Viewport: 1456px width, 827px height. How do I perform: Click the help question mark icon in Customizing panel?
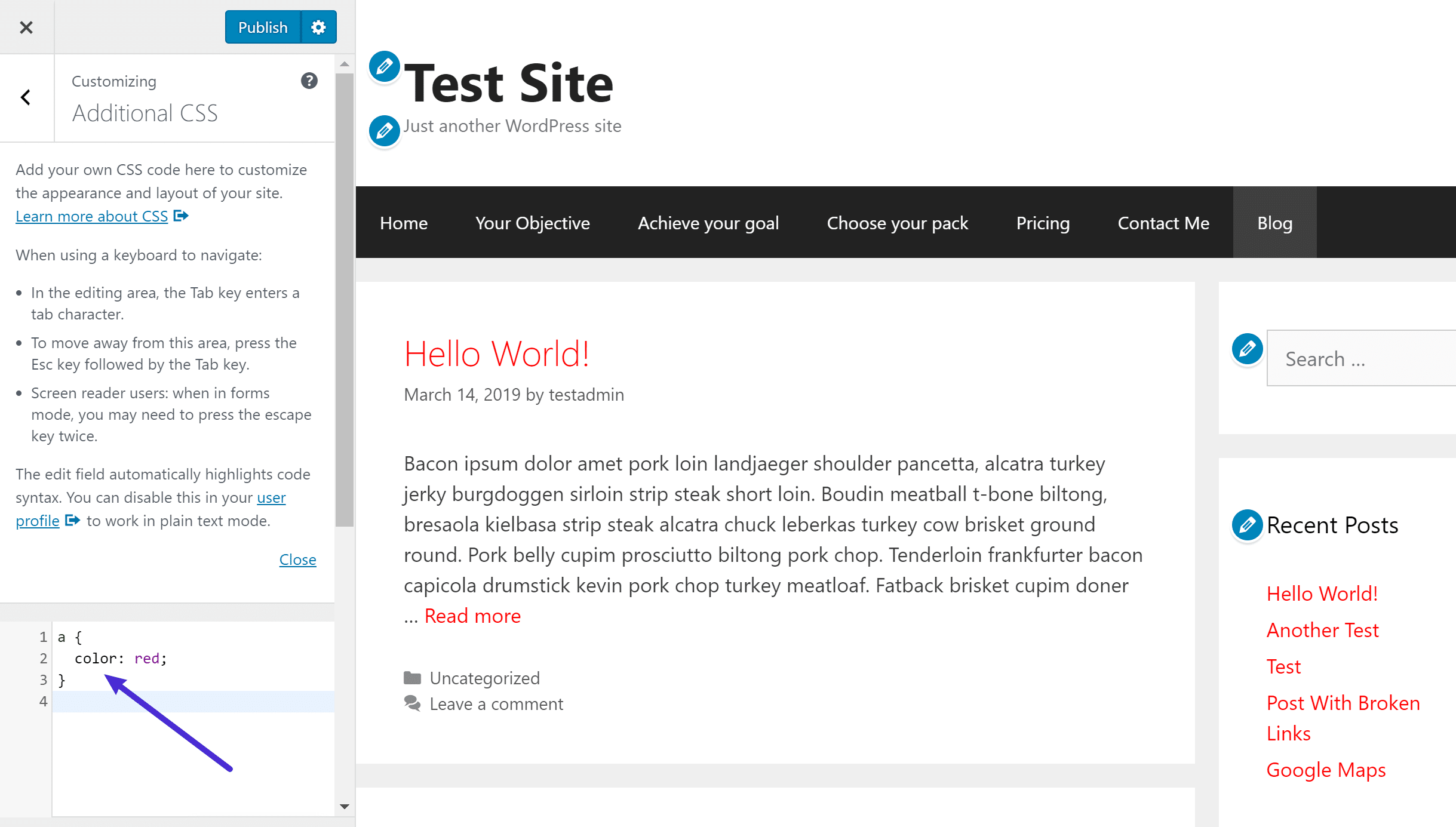[310, 81]
